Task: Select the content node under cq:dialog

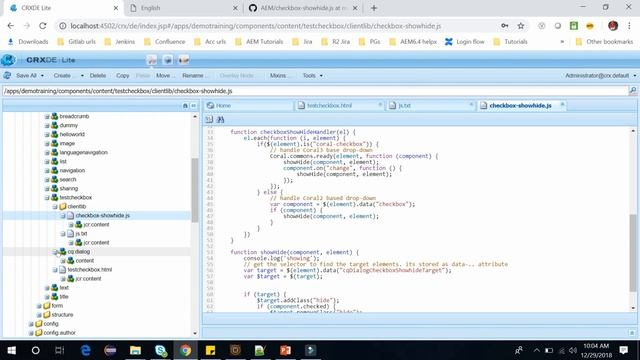Action: pyautogui.click(x=84, y=260)
